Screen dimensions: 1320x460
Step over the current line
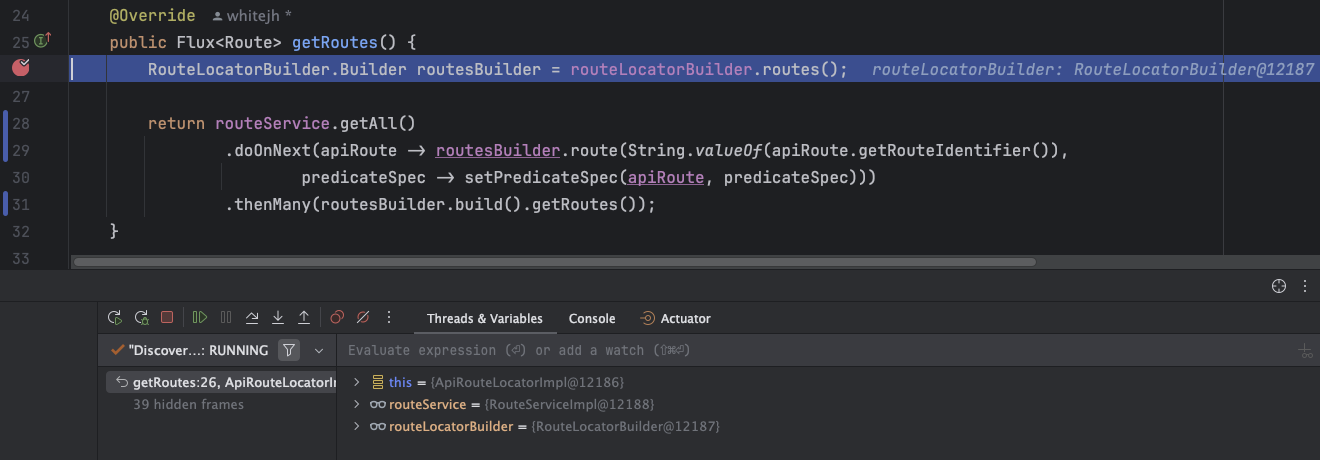click(x=252, y=318)
